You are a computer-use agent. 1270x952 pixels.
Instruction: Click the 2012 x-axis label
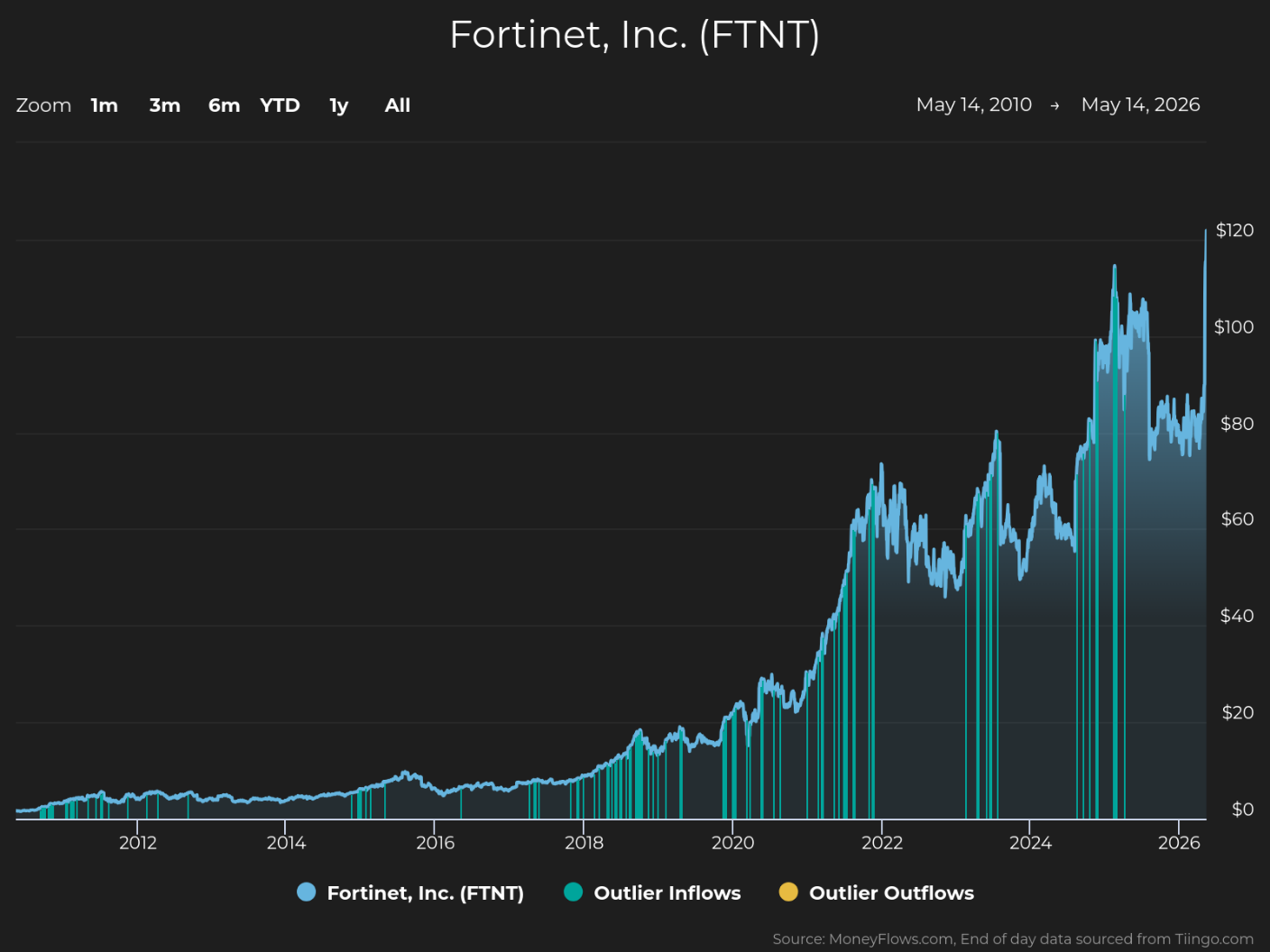[x=138, y=843]
